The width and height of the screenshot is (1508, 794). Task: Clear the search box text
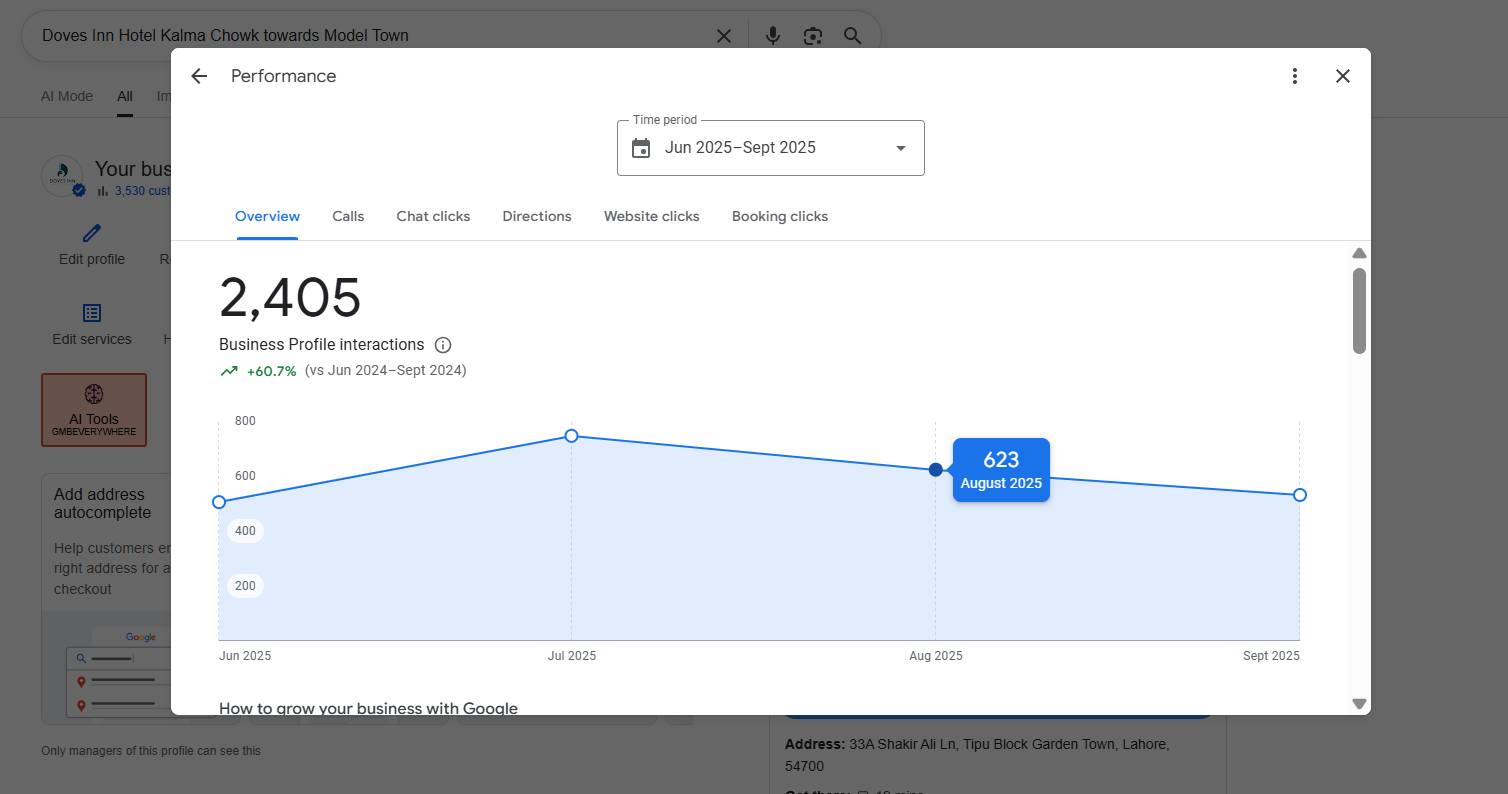(x=724, y=36)
